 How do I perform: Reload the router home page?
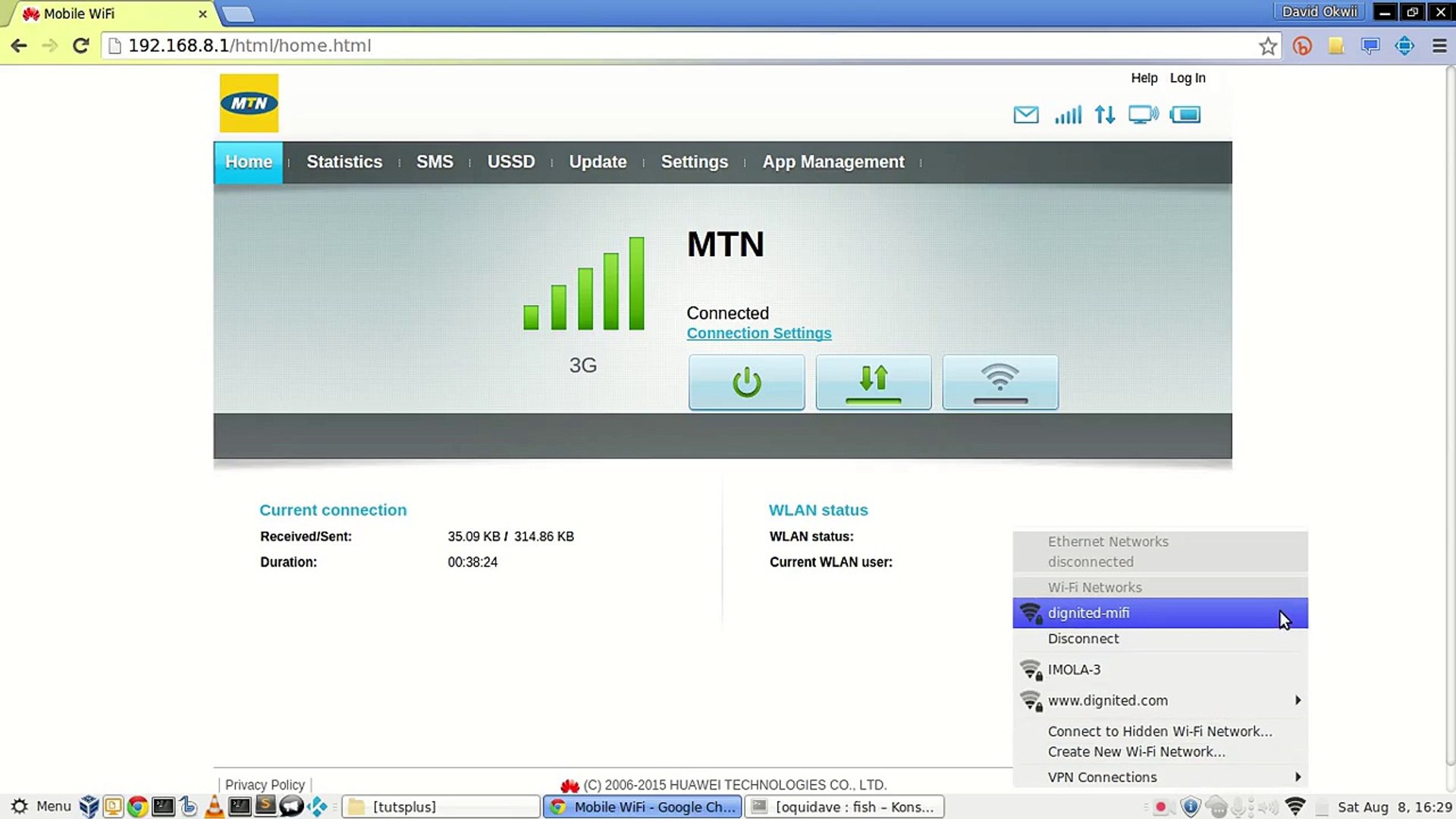[80, 45]
